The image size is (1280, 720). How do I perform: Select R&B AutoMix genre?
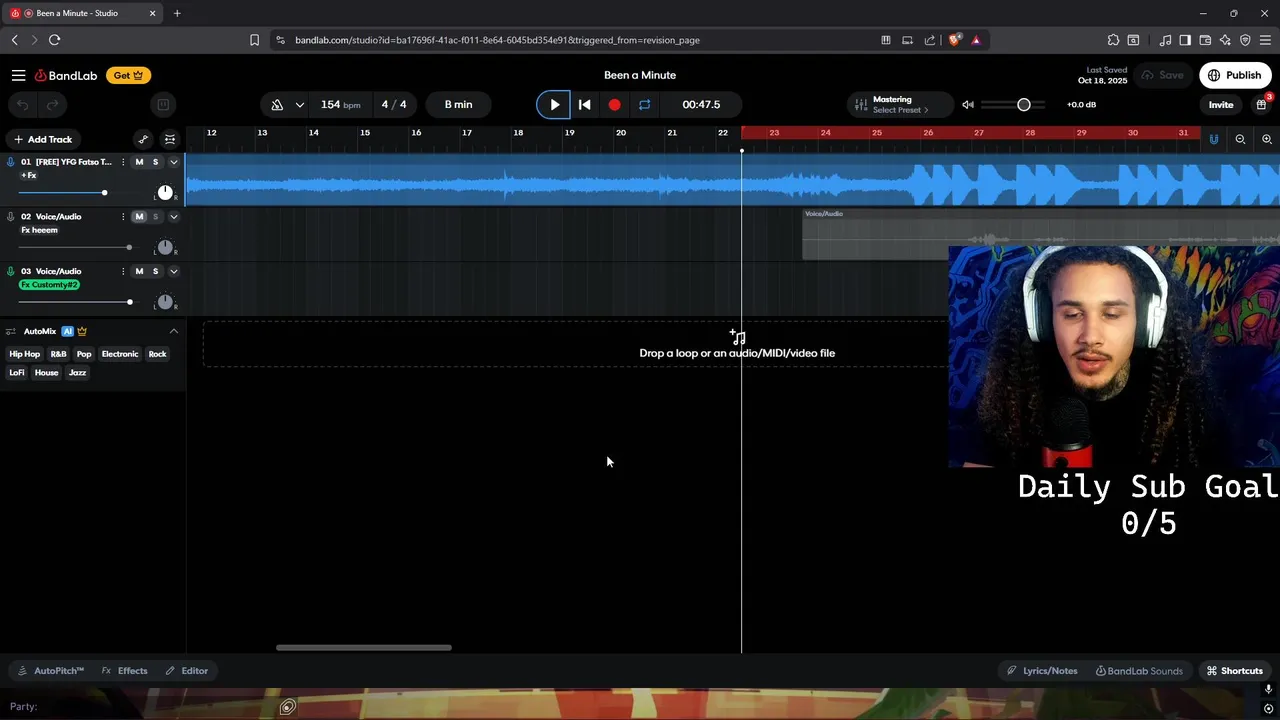click(x=59, y=354)
